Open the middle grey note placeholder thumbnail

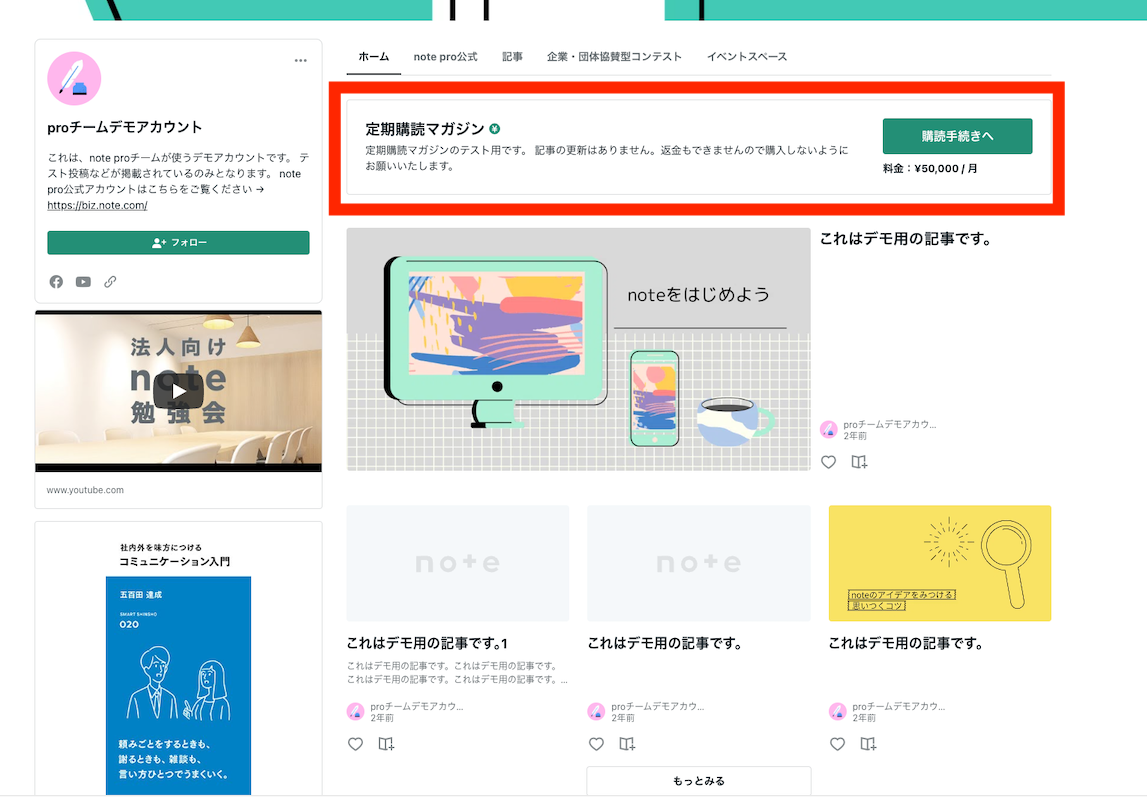click(699, 563)
